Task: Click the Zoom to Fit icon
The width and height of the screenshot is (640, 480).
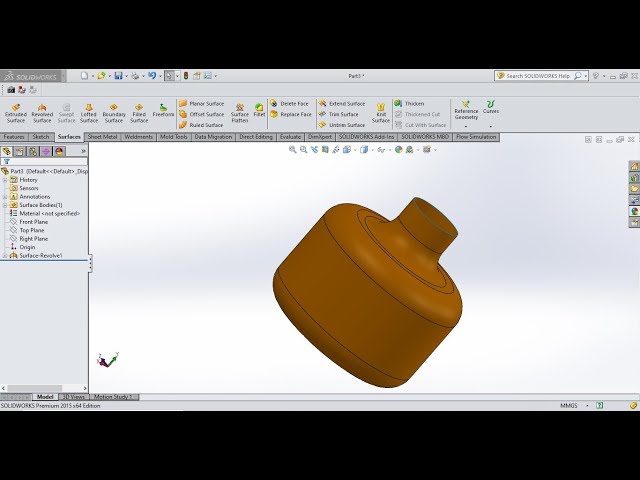Action: click(293, 150)
